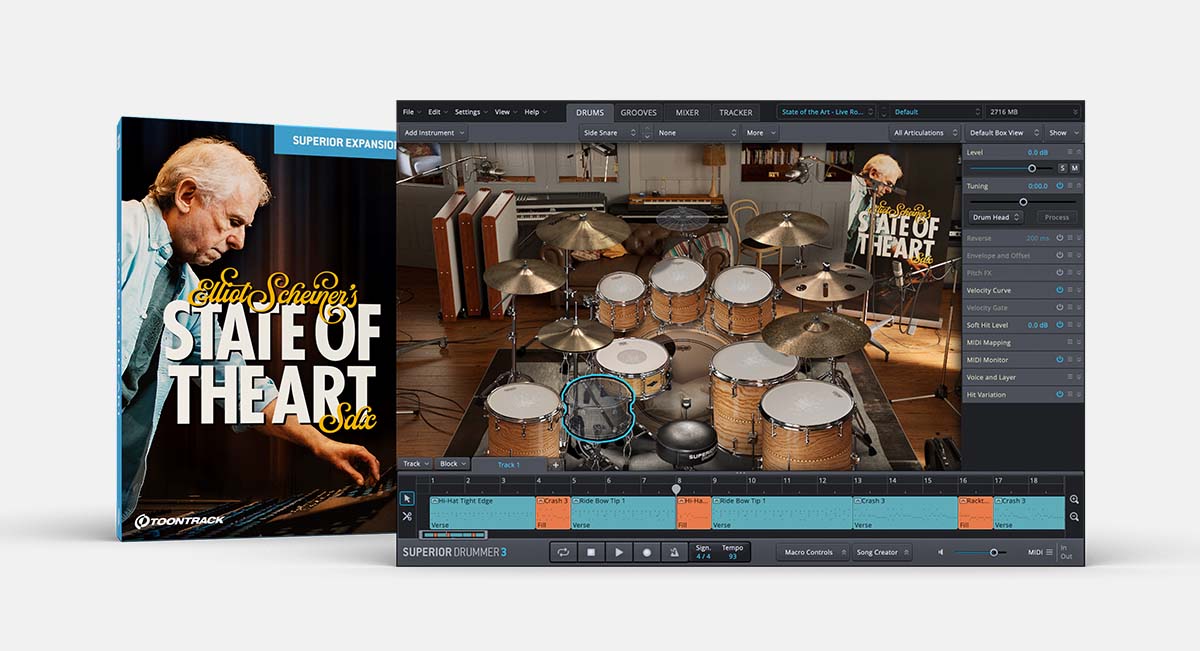Open Tuning property menu icon
The width and height of the screenshot is (1200, 651).
pos(1070,185)
